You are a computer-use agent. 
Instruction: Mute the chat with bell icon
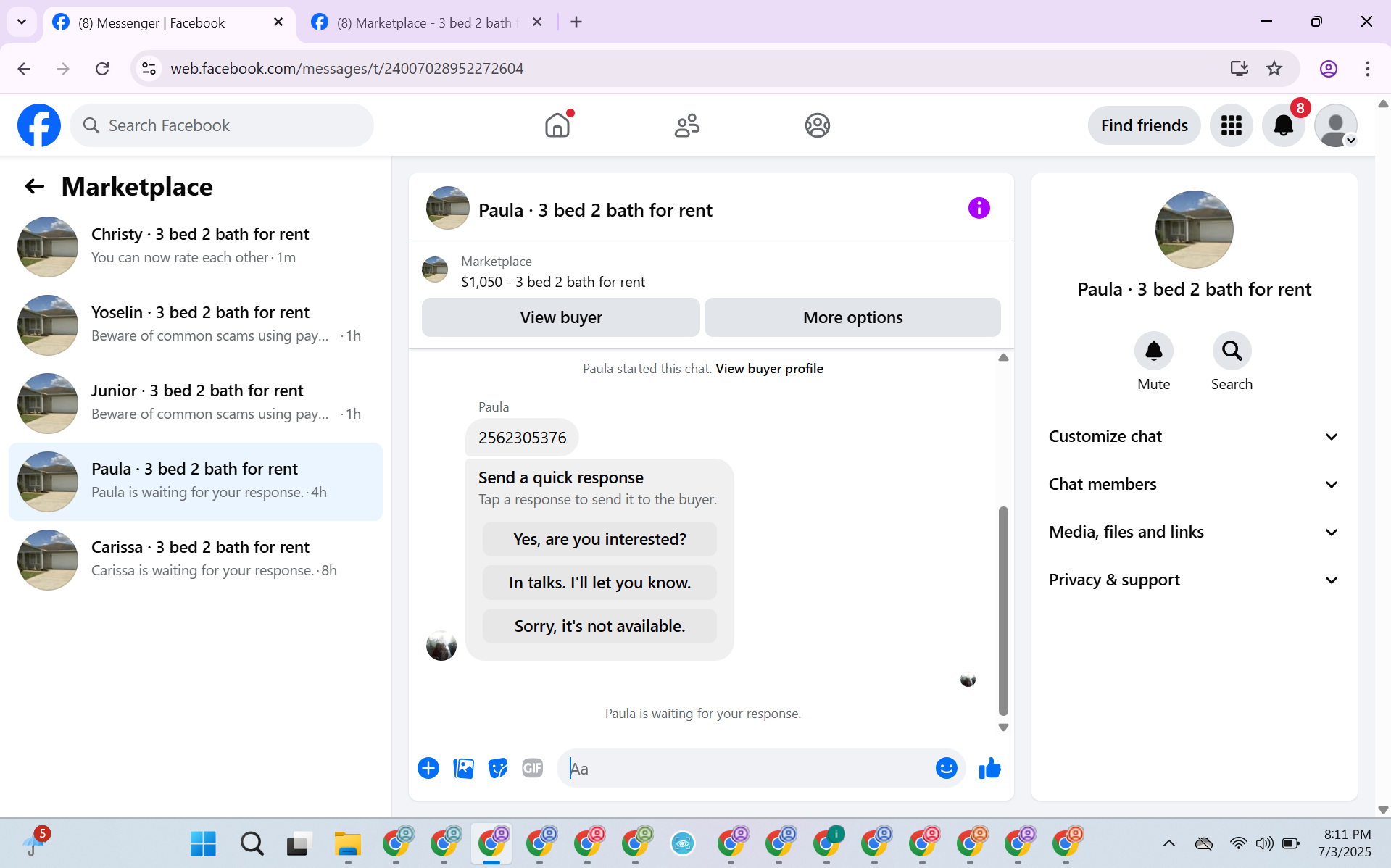pyautogui.click(x=1153, y=351)
